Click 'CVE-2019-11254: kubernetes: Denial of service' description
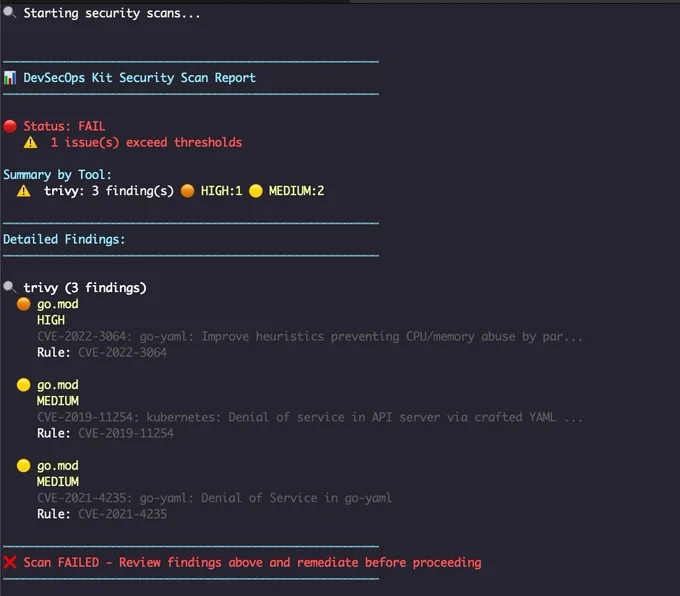680x596 pixels. pos(310,417)
